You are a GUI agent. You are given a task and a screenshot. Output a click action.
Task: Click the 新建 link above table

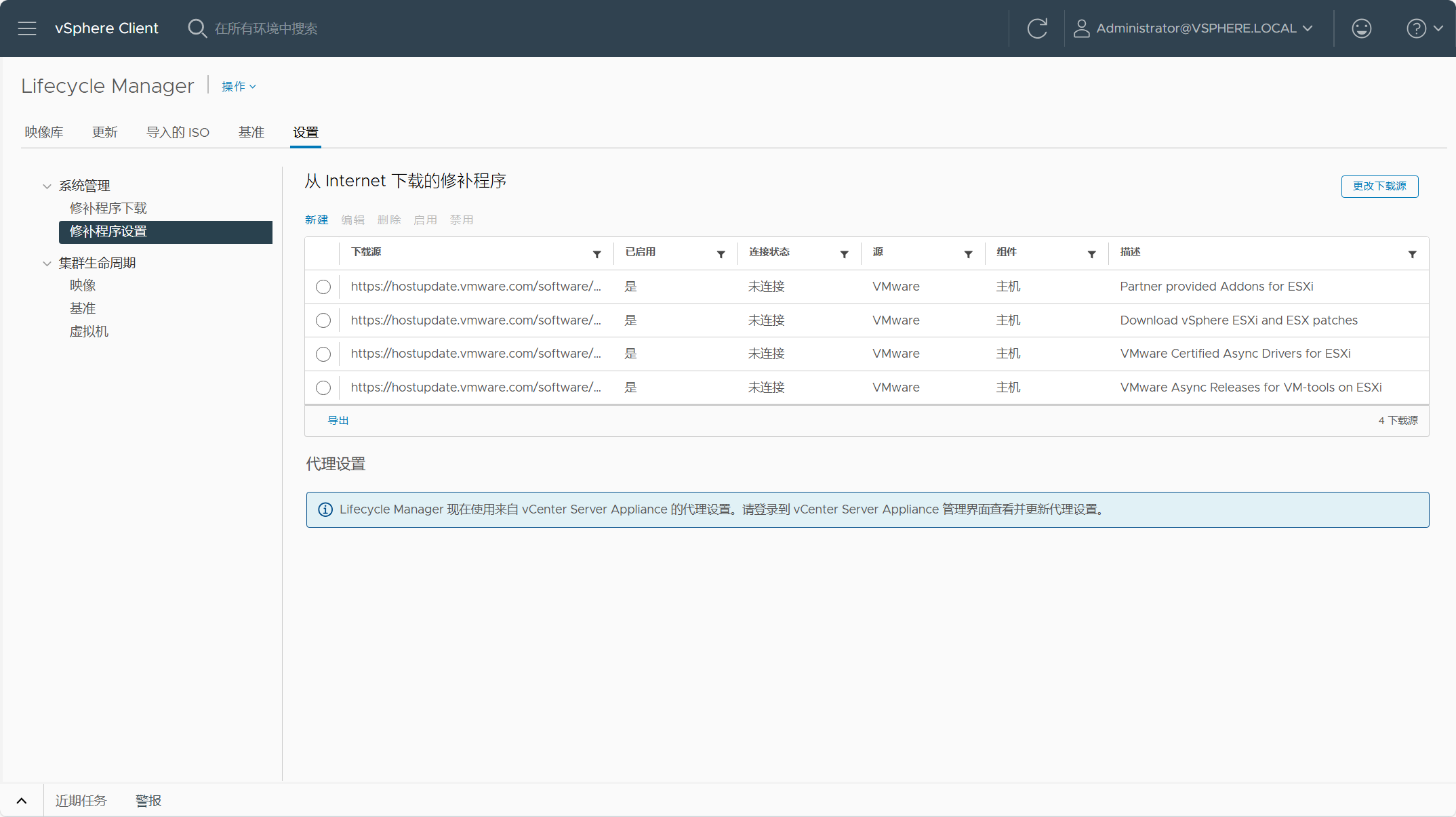(x=317, y=220)
